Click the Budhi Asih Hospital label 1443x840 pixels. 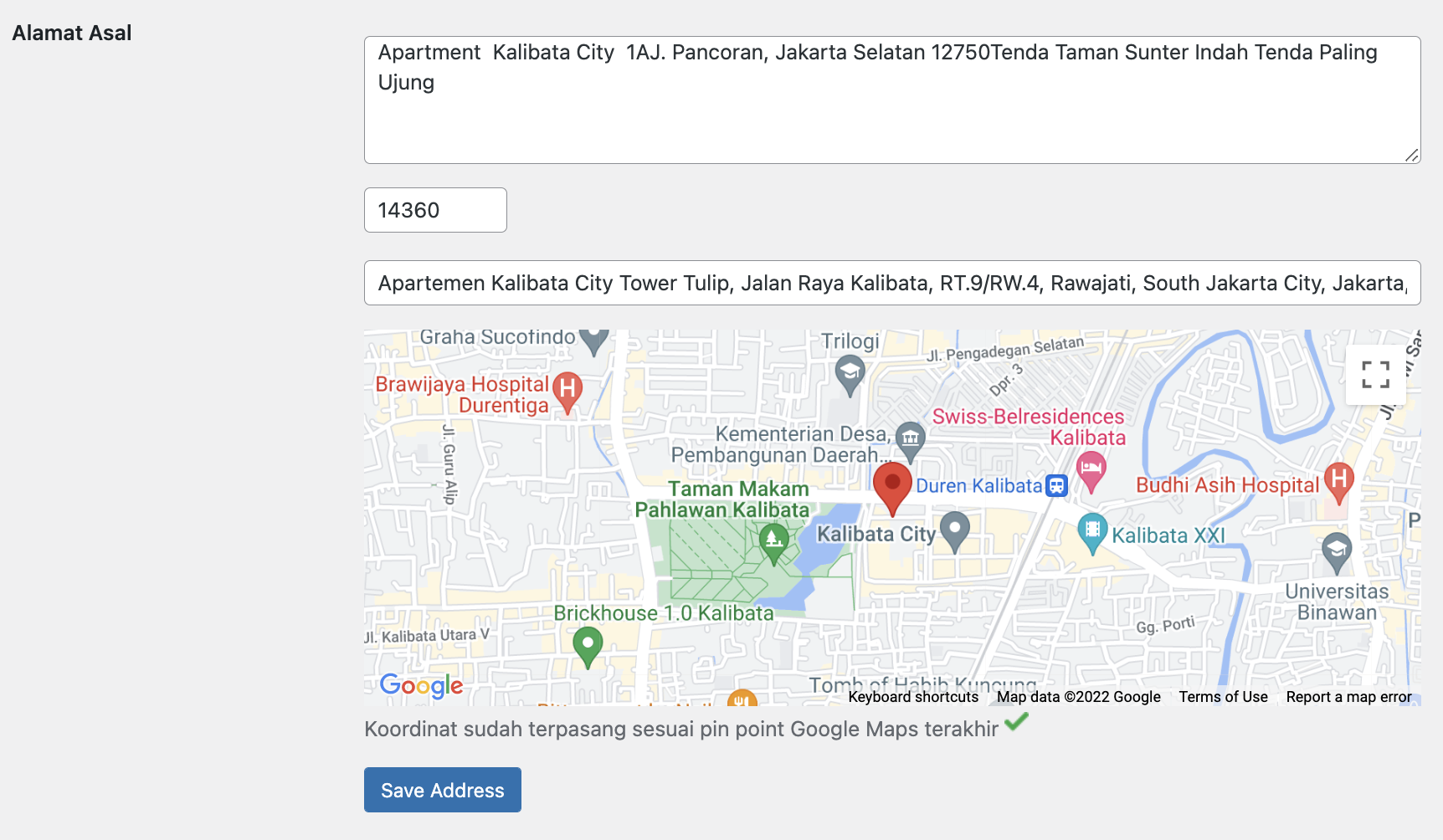(1227, 485)
